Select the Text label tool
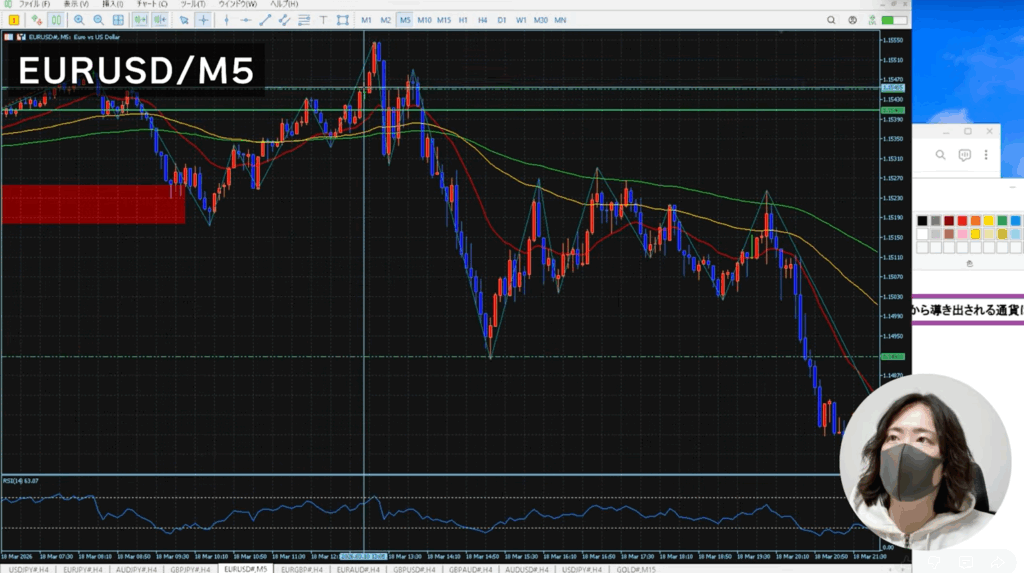 coord(323,20)
